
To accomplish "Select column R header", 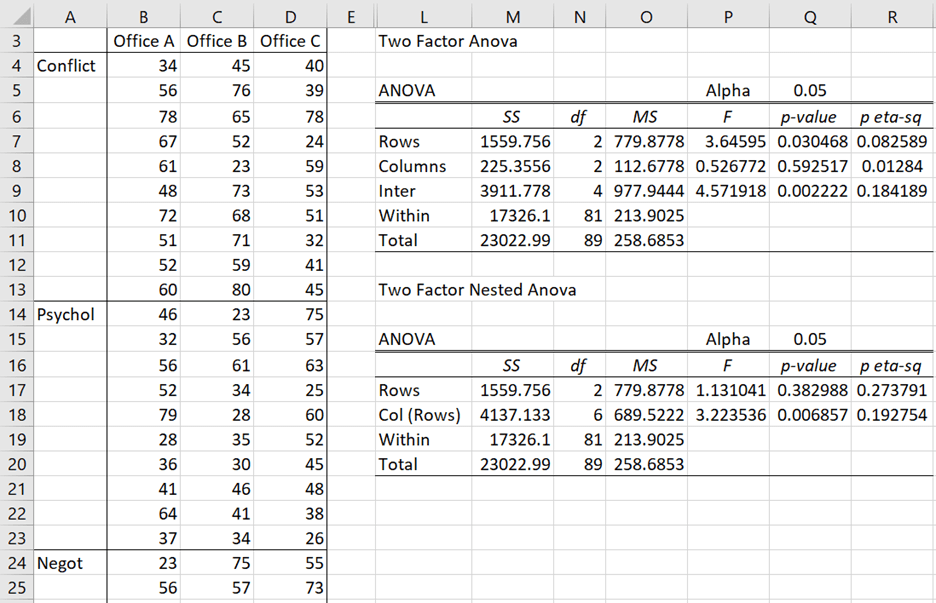I will pos(892,14).
